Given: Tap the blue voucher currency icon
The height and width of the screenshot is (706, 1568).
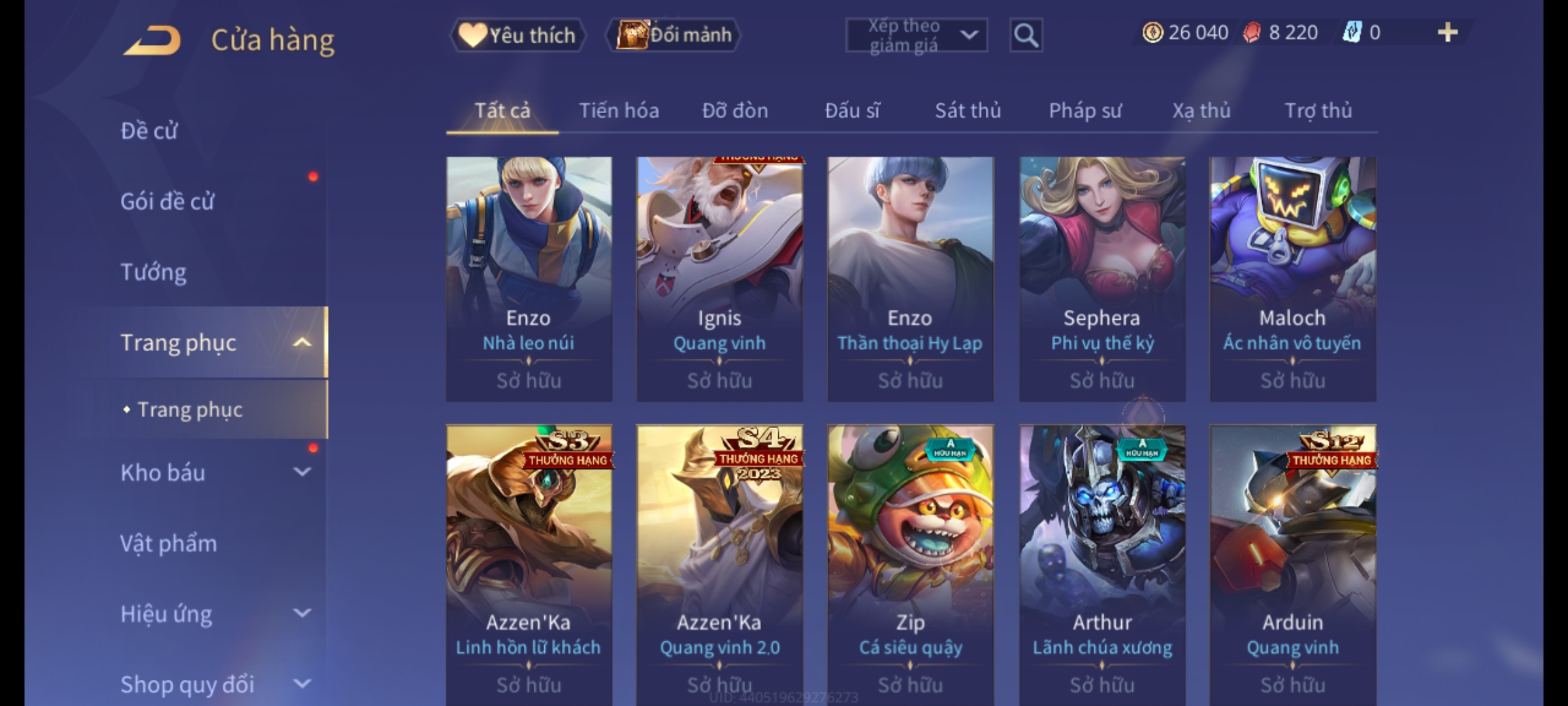Looking at the screenshot, I should point(1352,33).
